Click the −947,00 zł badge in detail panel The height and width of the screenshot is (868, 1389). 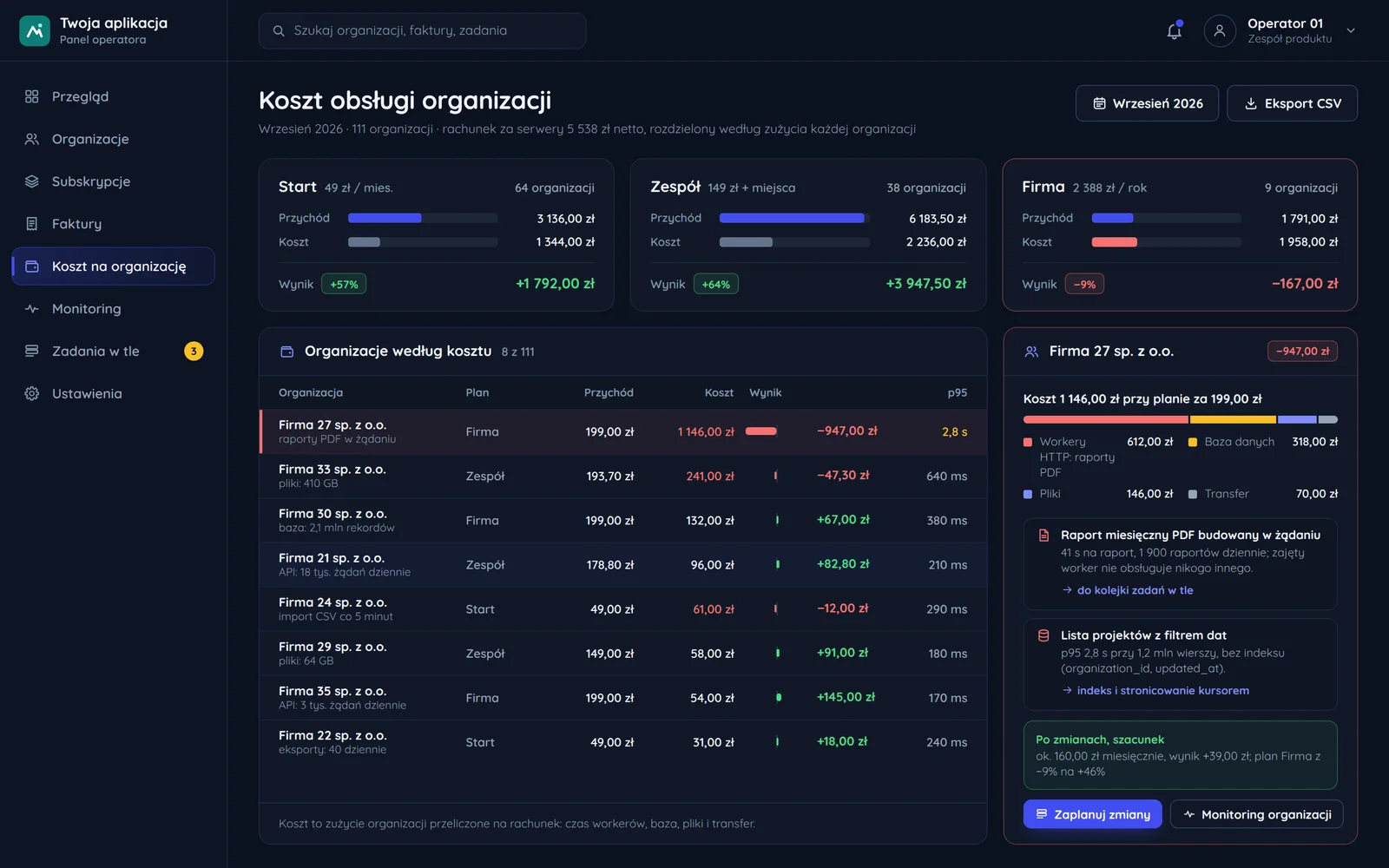point(1302,351)
